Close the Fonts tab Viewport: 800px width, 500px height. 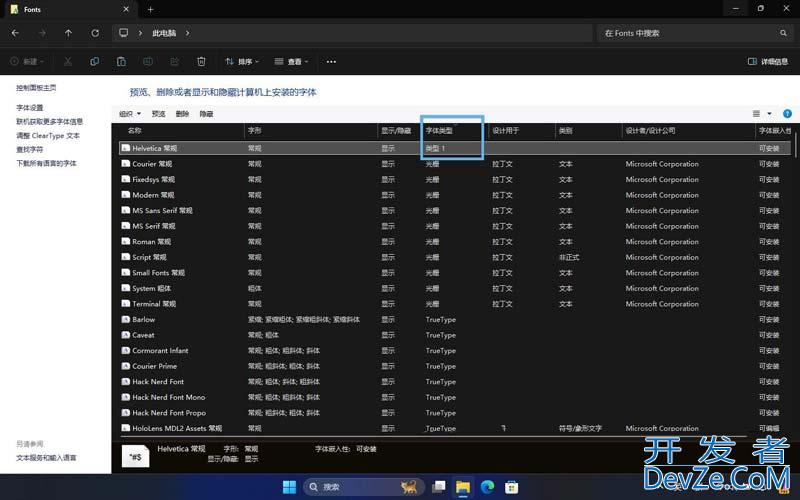click(126, 9)
